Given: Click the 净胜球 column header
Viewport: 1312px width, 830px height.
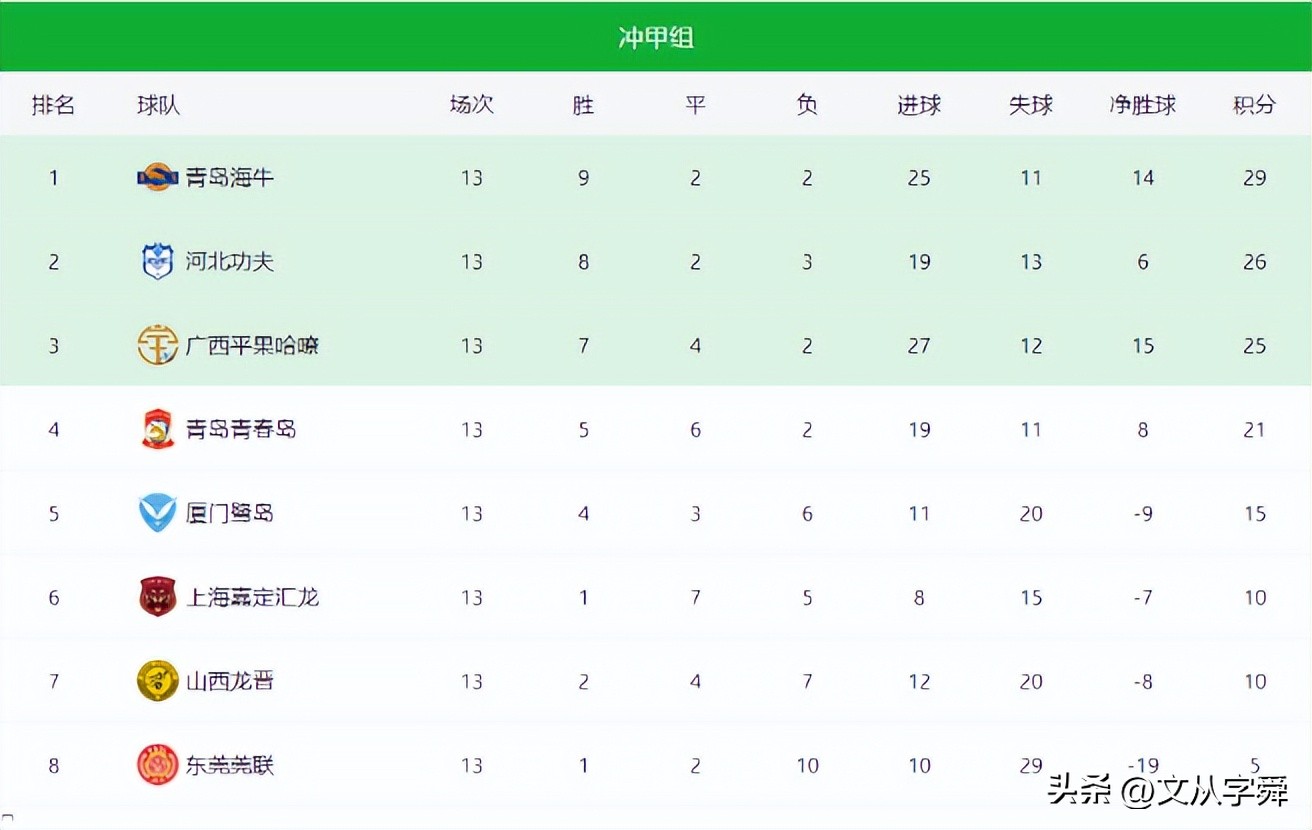Looking at the screenshot, I should [1142, 104].
